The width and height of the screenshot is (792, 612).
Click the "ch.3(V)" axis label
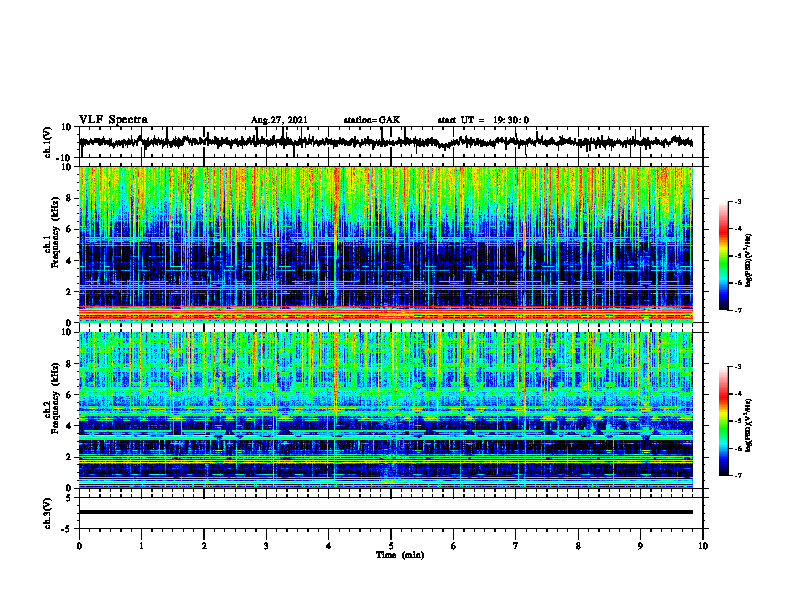tap(48, 513)
